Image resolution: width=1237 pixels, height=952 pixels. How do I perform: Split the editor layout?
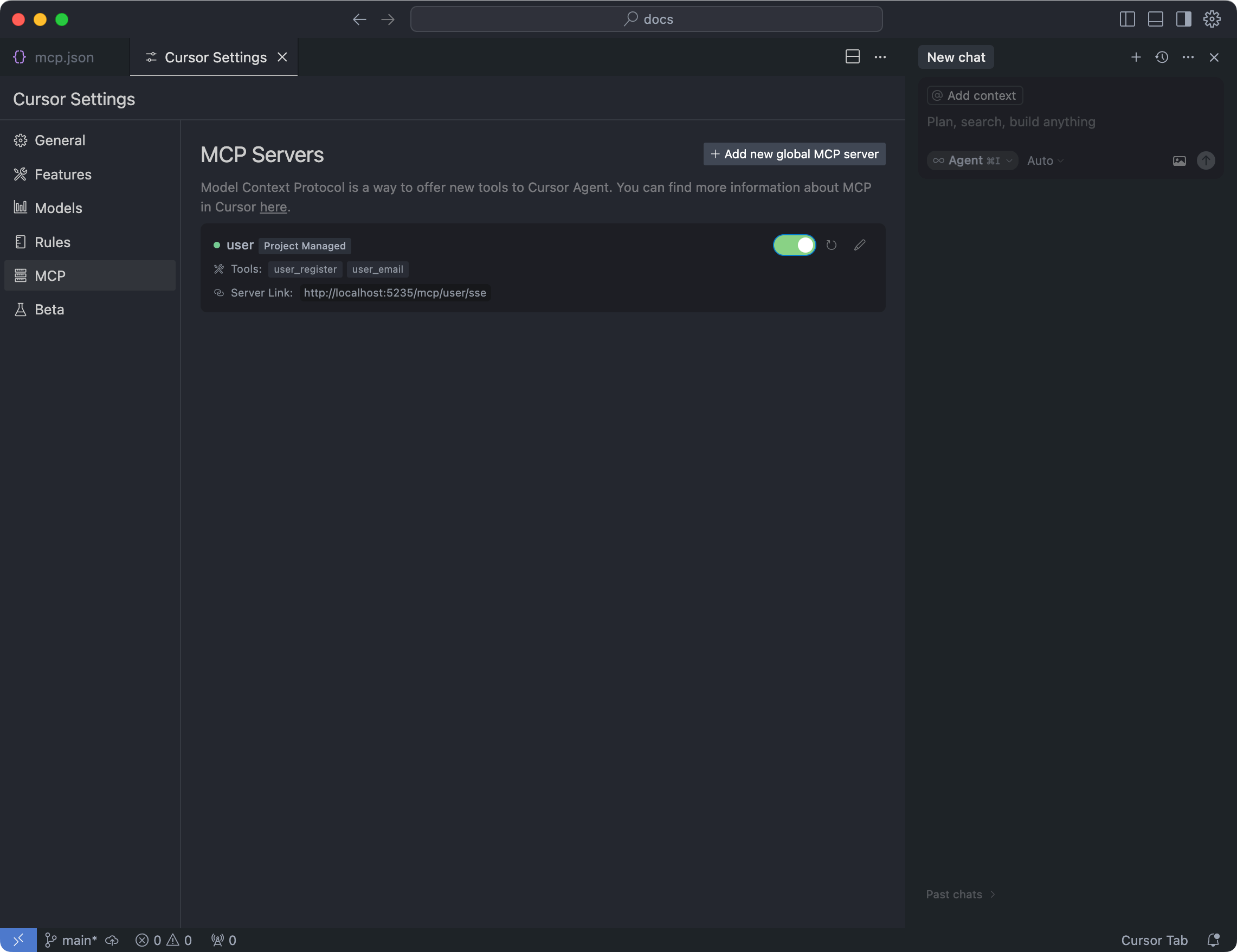pyautogui.click(x=853, y=57)
